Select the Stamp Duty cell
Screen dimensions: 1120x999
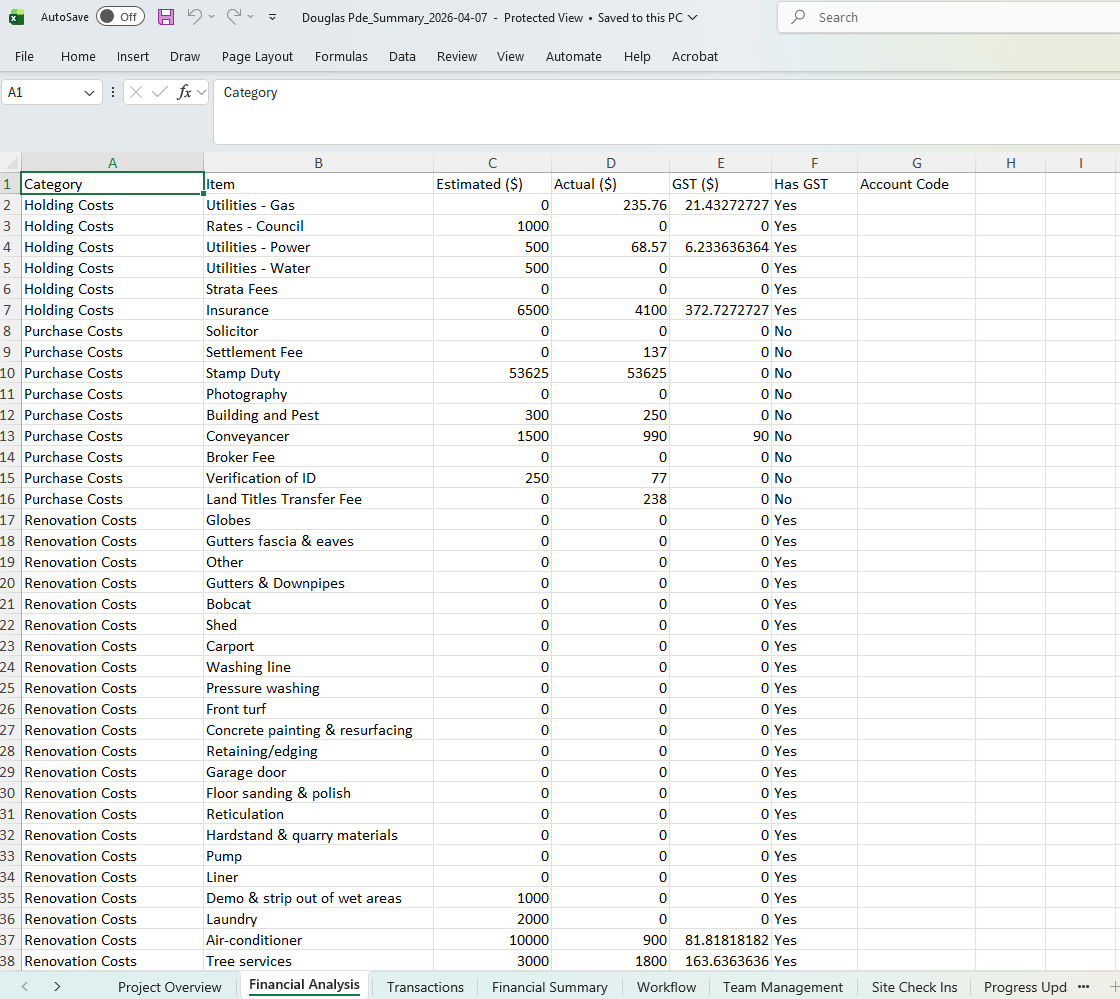pyautogui.click(x=319, y=373)
